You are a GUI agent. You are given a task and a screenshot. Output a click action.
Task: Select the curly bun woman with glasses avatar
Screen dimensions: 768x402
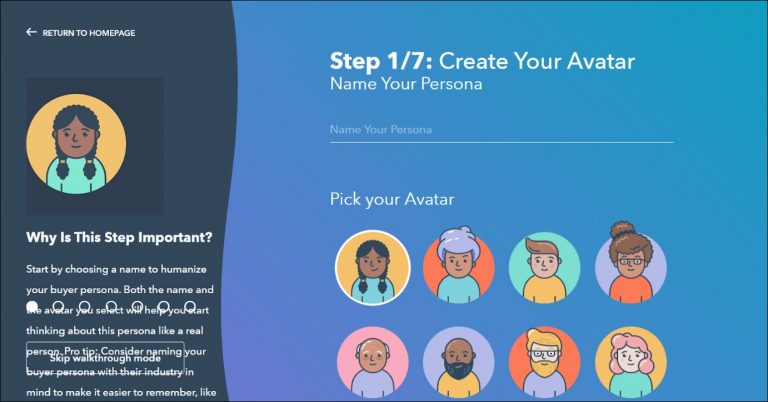tap(630, 263)
